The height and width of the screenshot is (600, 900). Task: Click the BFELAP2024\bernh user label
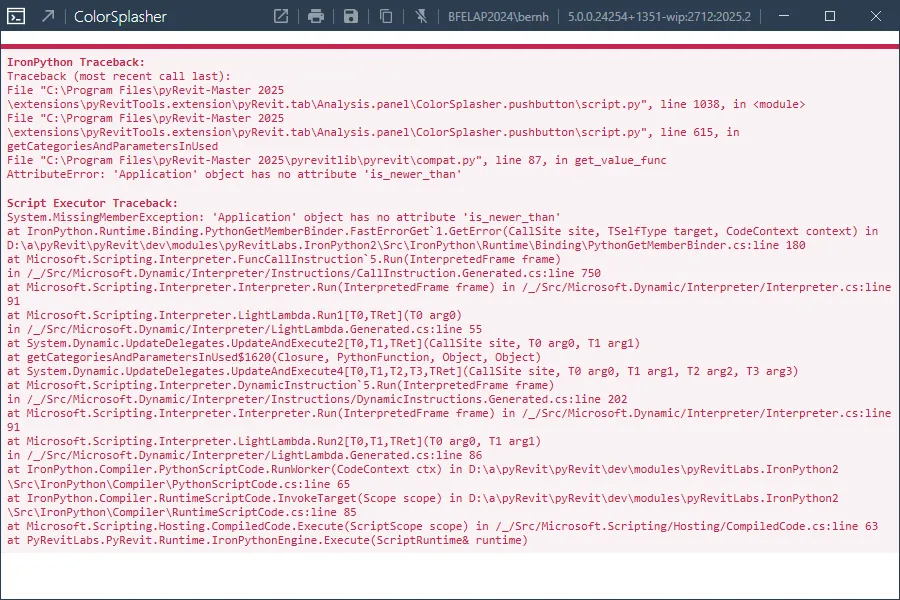click(498, 17)
